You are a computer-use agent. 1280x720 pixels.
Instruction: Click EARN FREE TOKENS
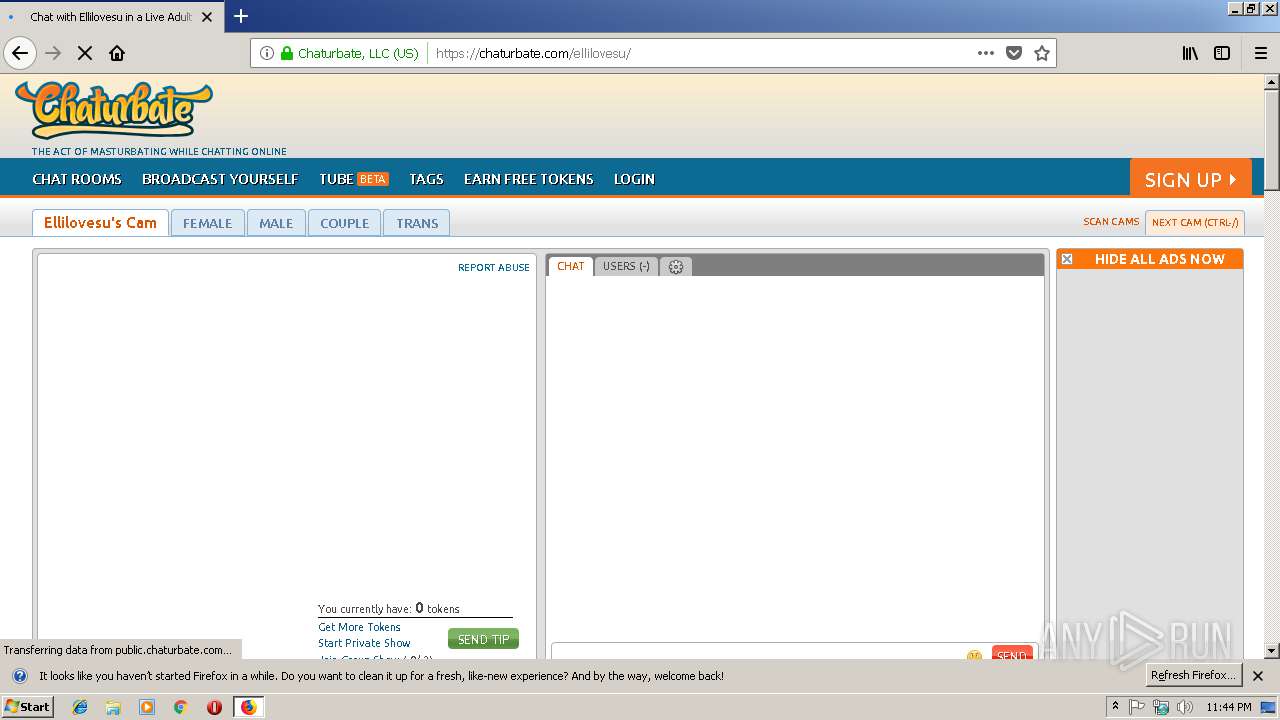(x=529, y=179)
